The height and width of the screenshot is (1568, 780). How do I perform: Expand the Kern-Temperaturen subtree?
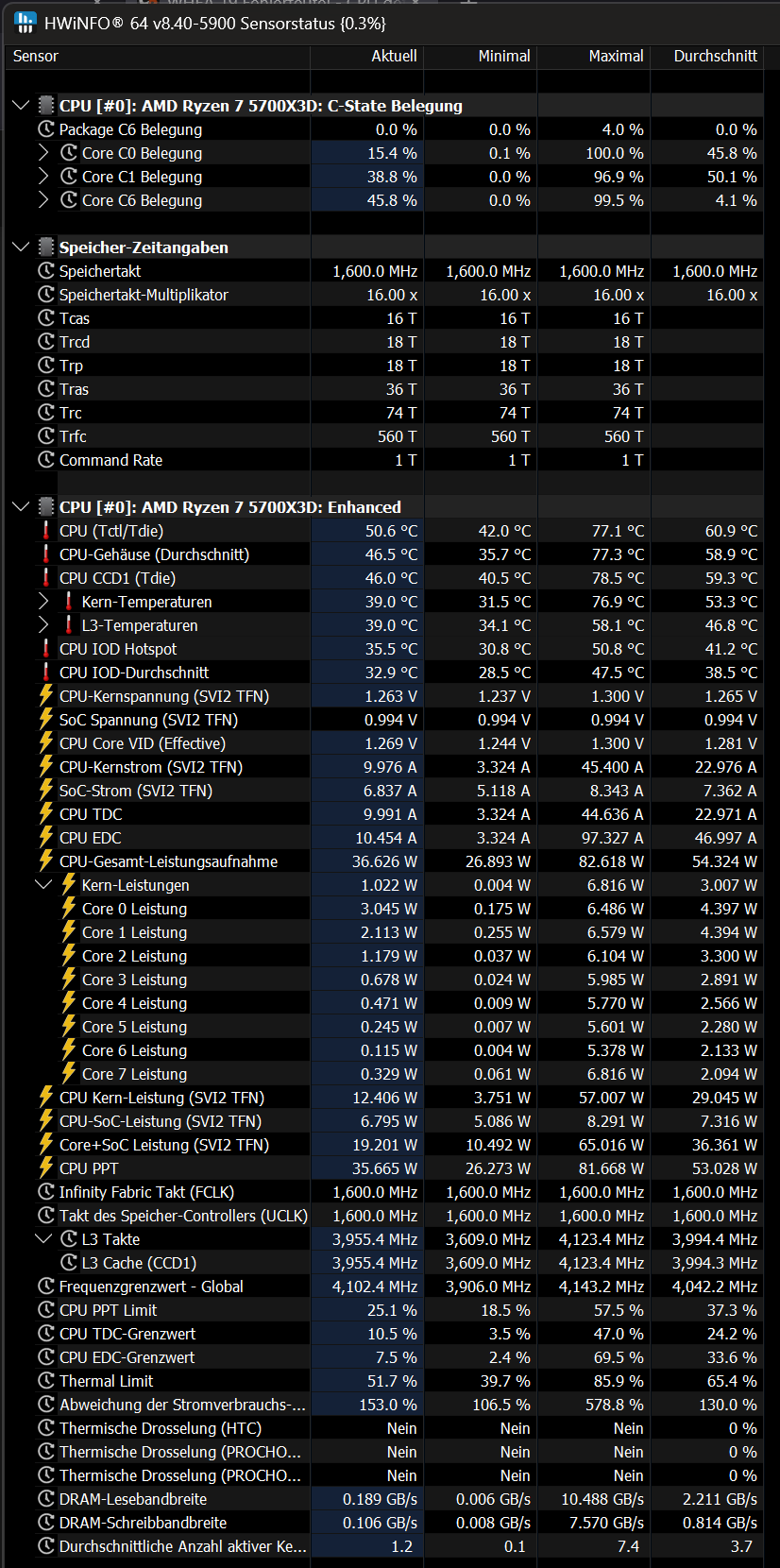[43, 601]
